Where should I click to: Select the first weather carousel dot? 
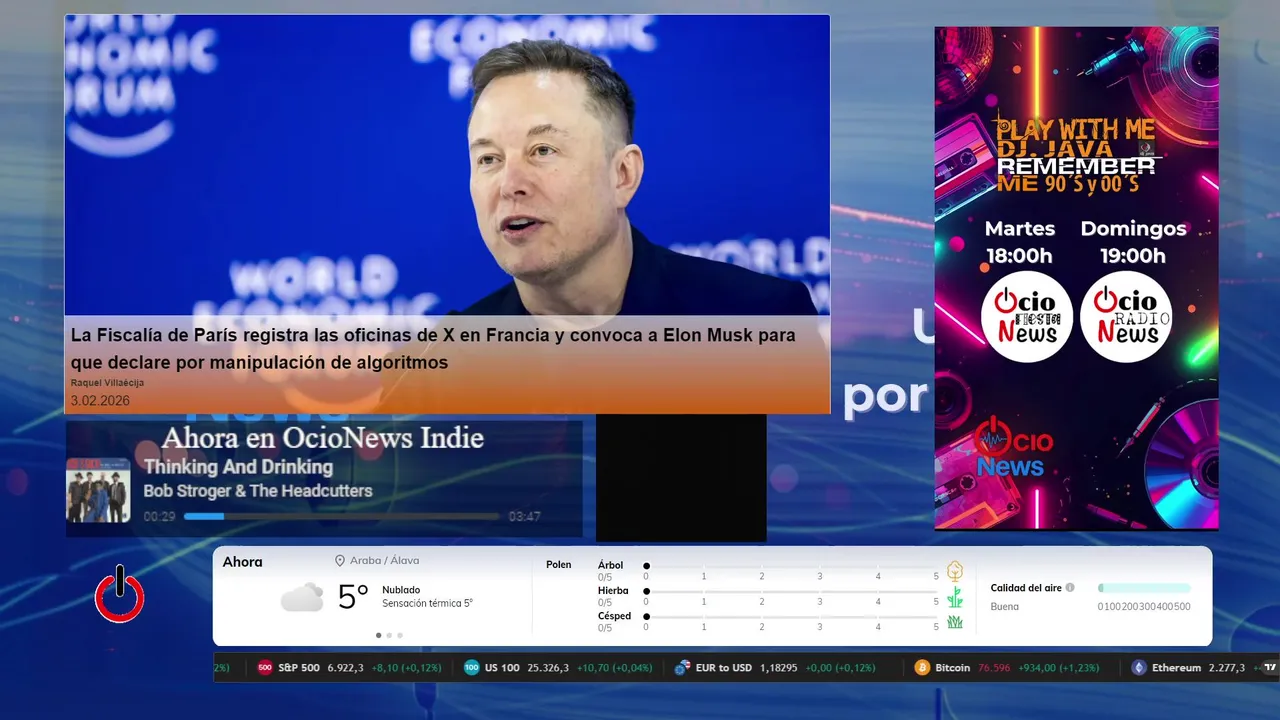pos(378,635)
